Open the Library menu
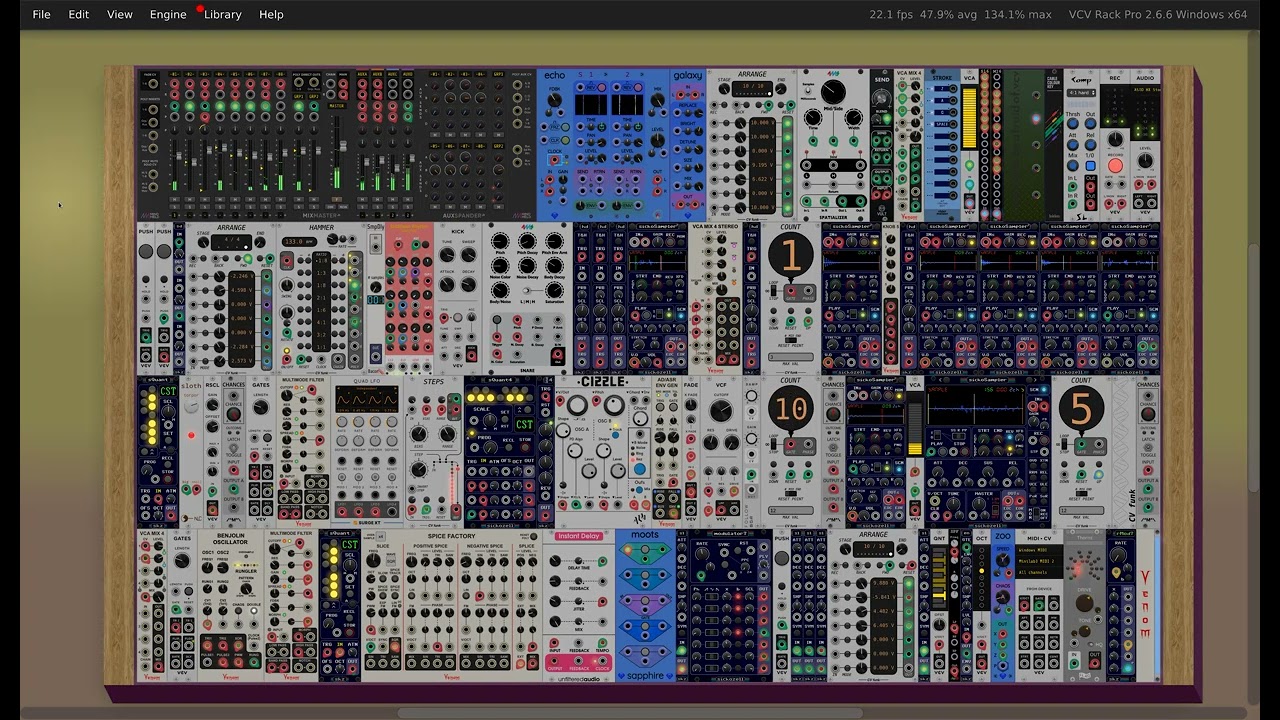1280x720 pixels. click(x=222, y=14)
